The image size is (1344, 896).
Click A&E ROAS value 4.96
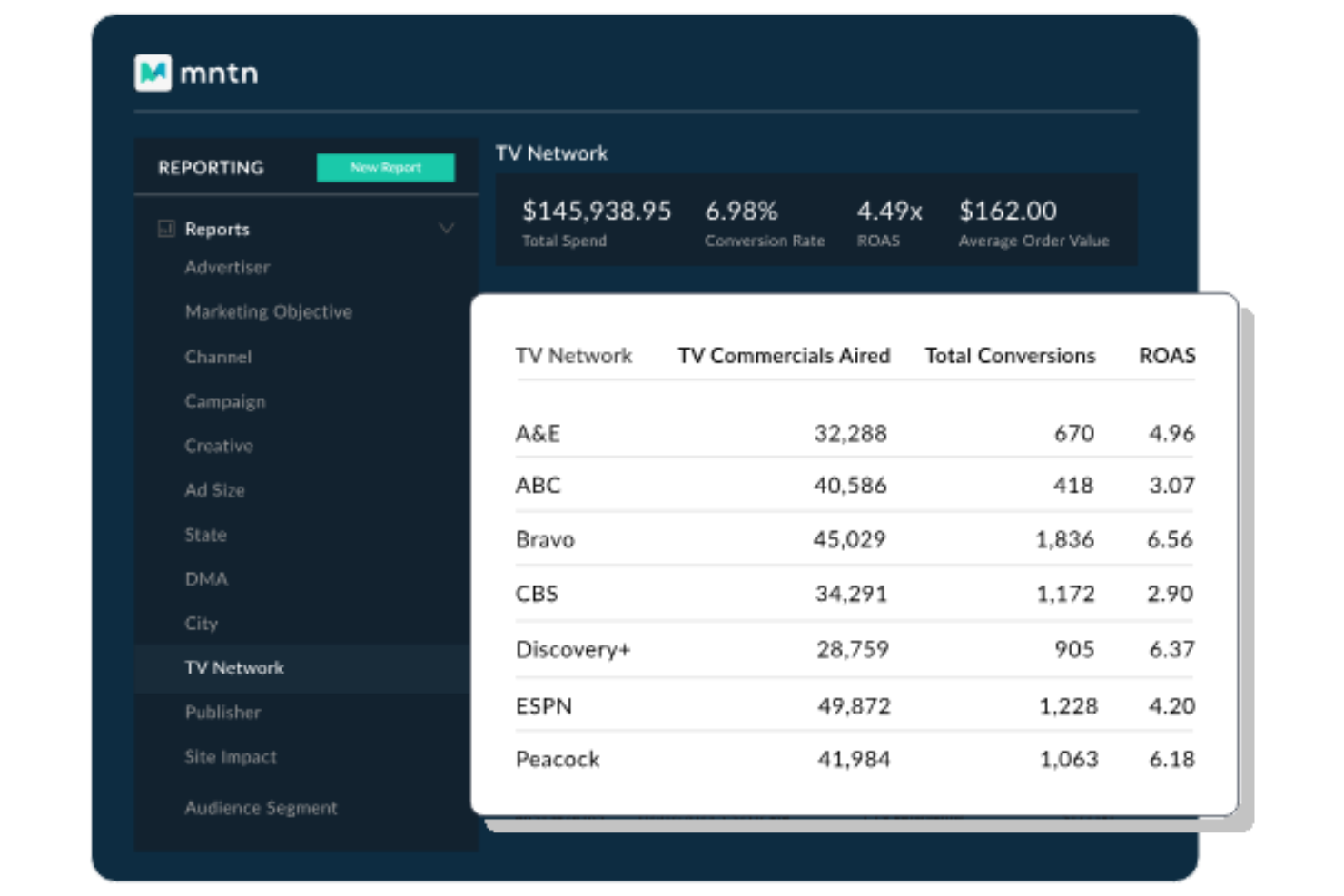(x=1171, y=433)
